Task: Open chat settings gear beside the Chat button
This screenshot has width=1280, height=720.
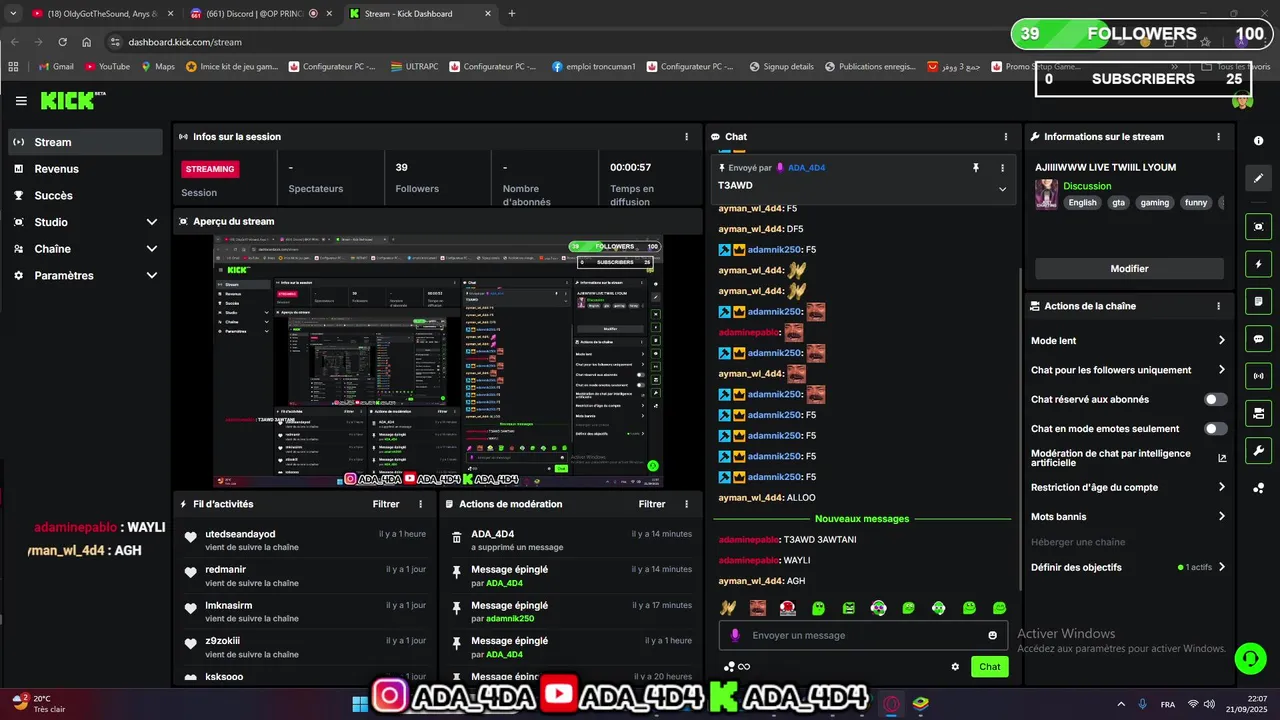Action: click(x=955, y=667)
